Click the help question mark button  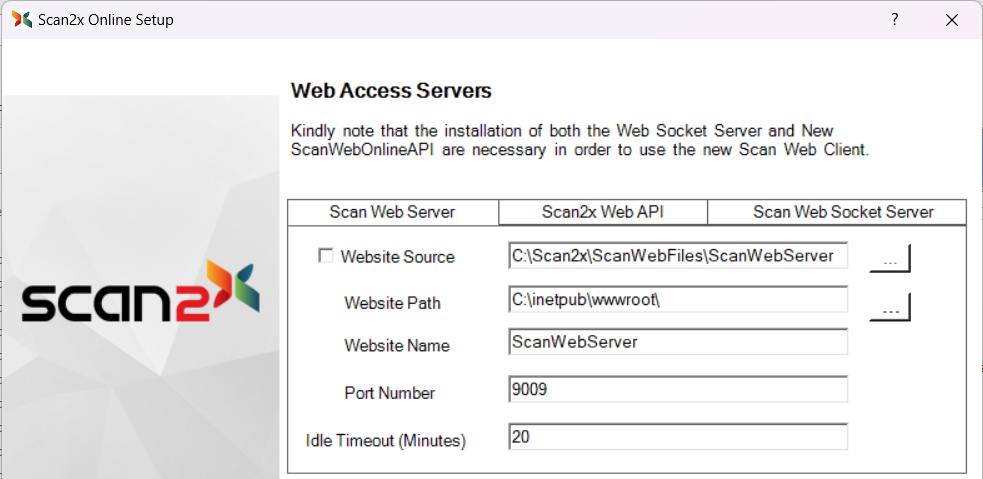coord(895,19)
